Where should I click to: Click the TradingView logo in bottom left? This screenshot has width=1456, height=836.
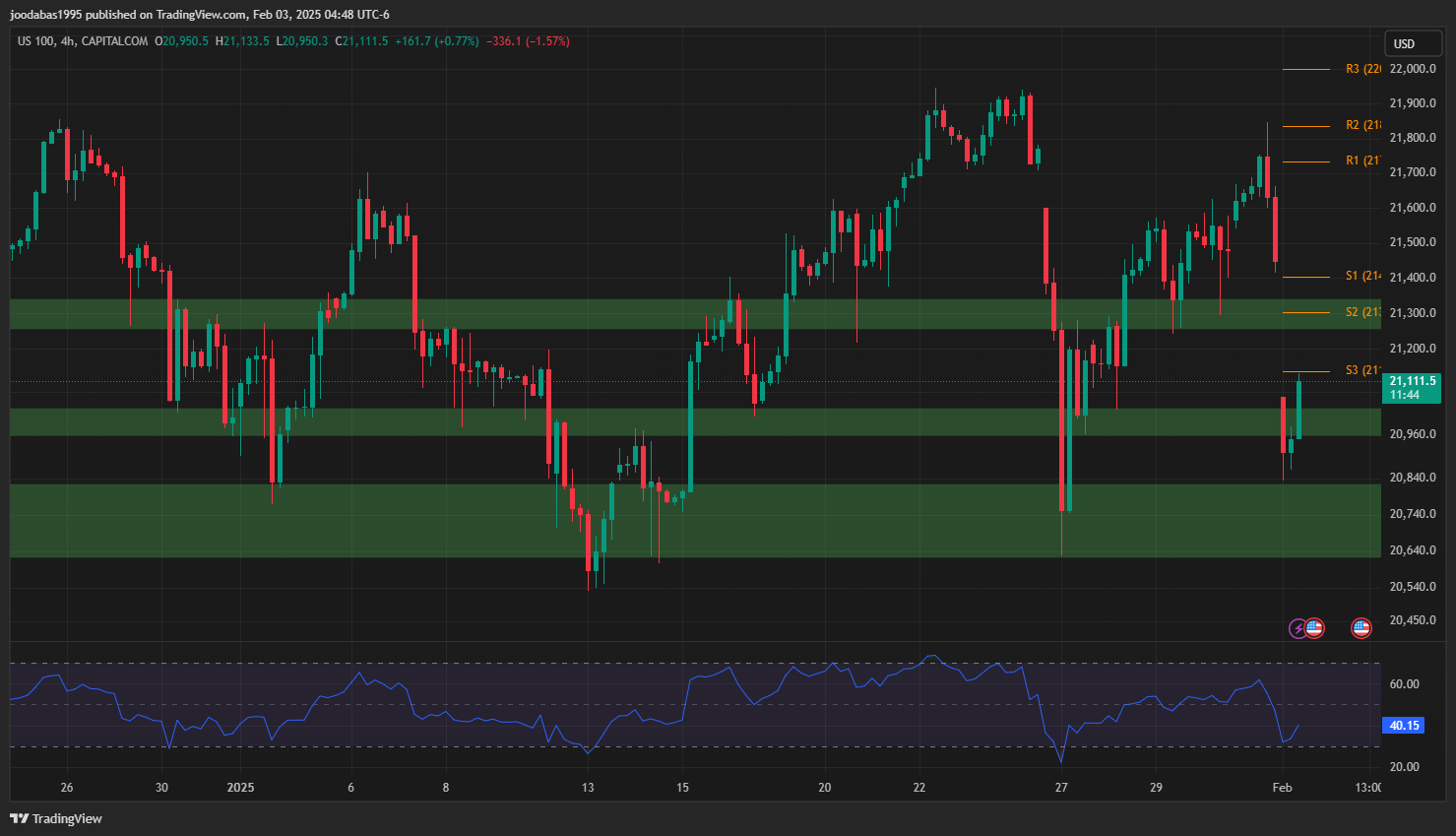click(56, 818)
